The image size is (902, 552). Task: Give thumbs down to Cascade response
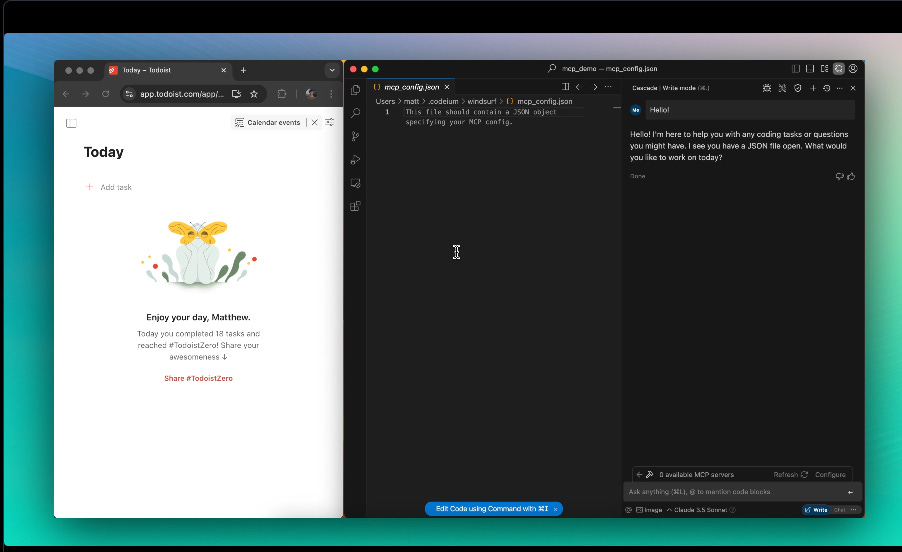pyautogui.click(x=839, y=177)
